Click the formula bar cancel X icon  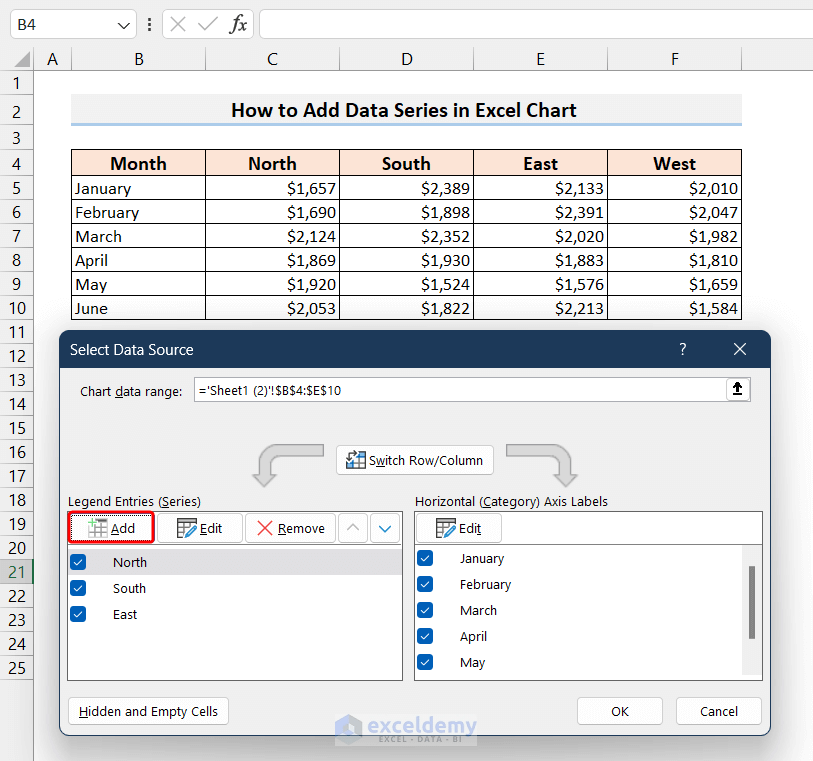(x=178, y=24)
